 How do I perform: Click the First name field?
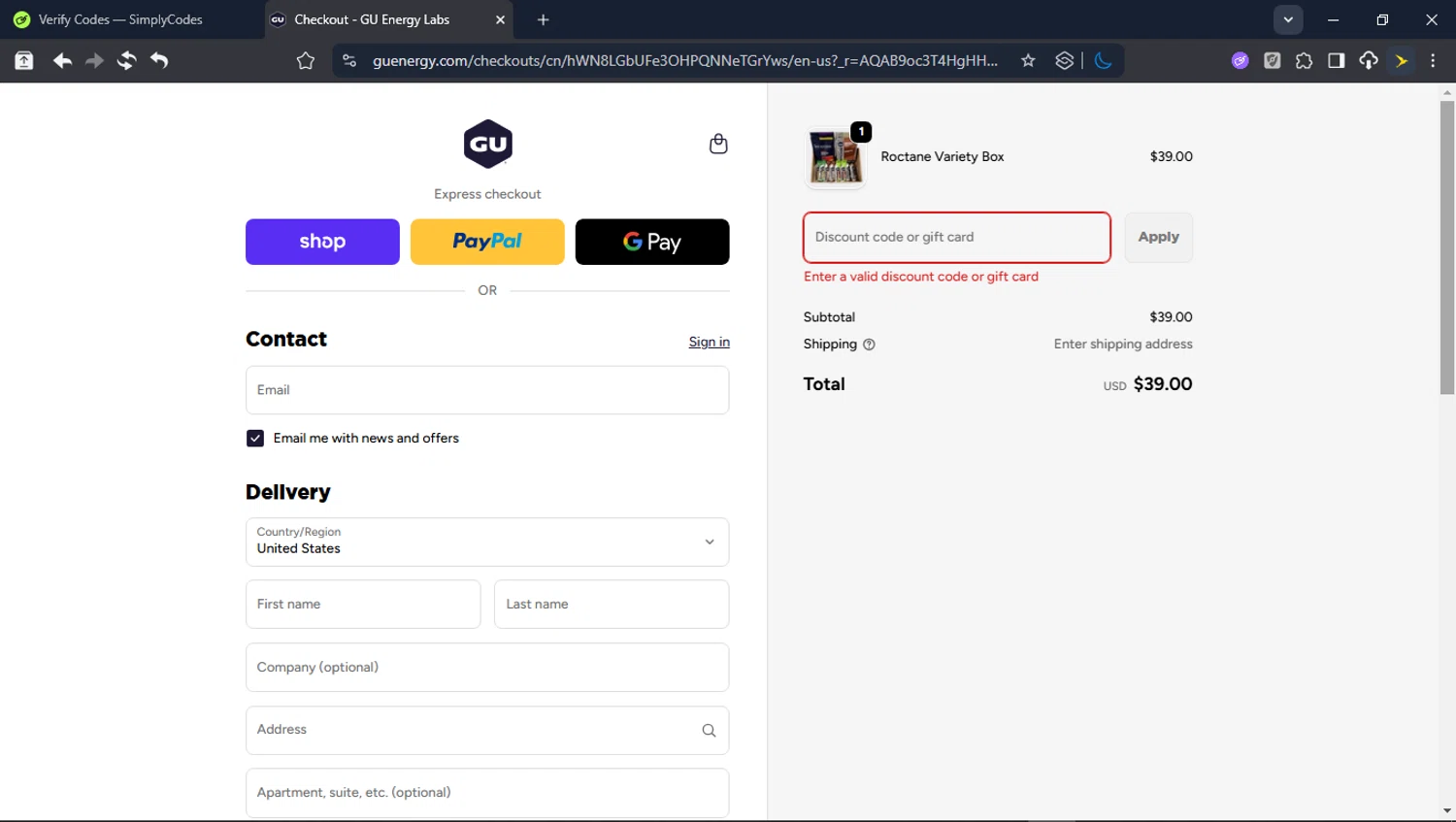click(x=363, y=604)
